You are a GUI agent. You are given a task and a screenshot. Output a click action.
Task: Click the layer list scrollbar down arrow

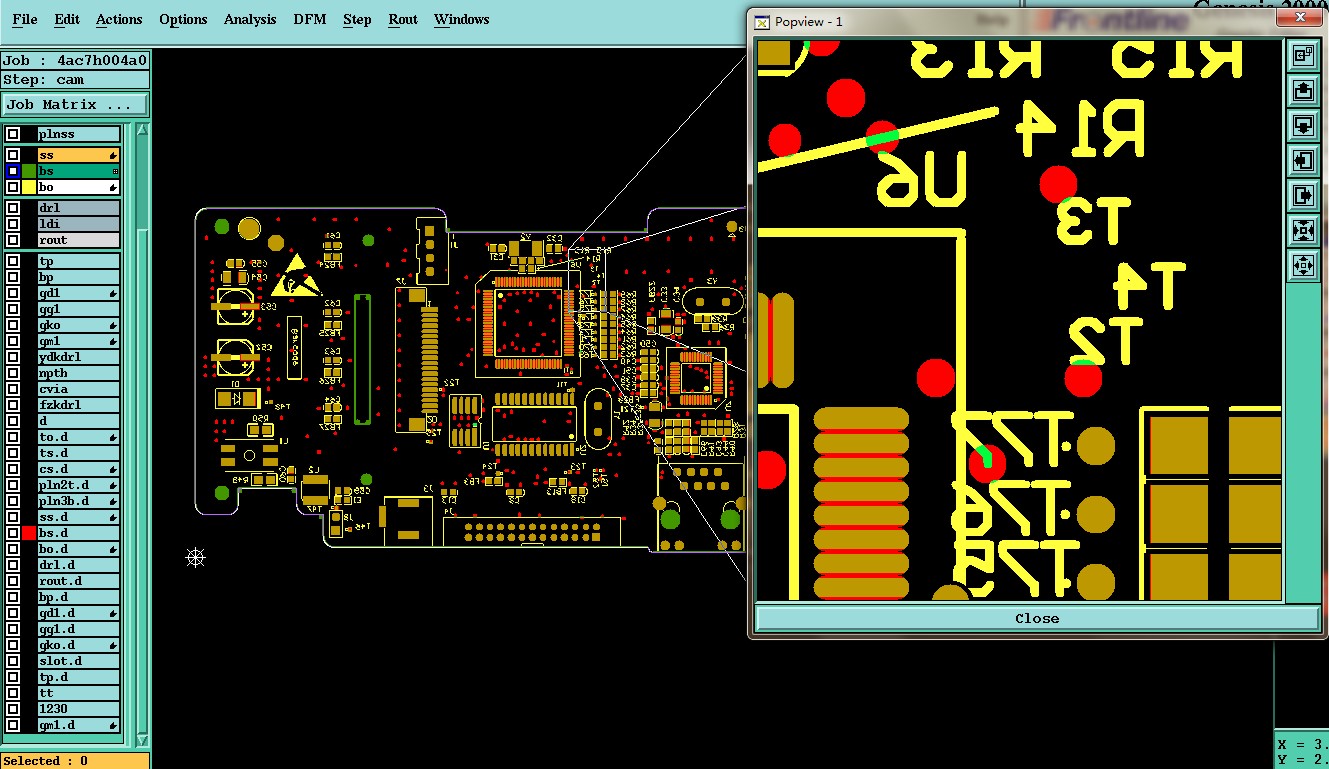point(142,739)
